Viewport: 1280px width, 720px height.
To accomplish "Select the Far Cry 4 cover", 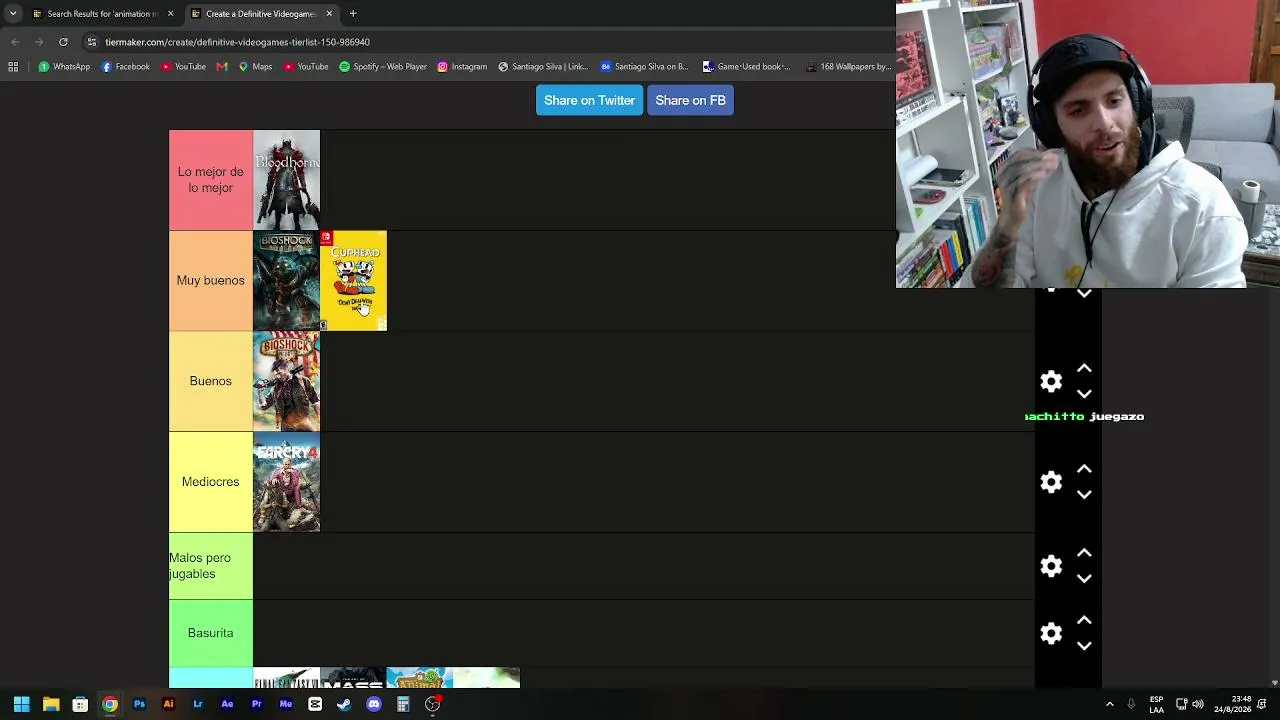I will coord(286,482).
